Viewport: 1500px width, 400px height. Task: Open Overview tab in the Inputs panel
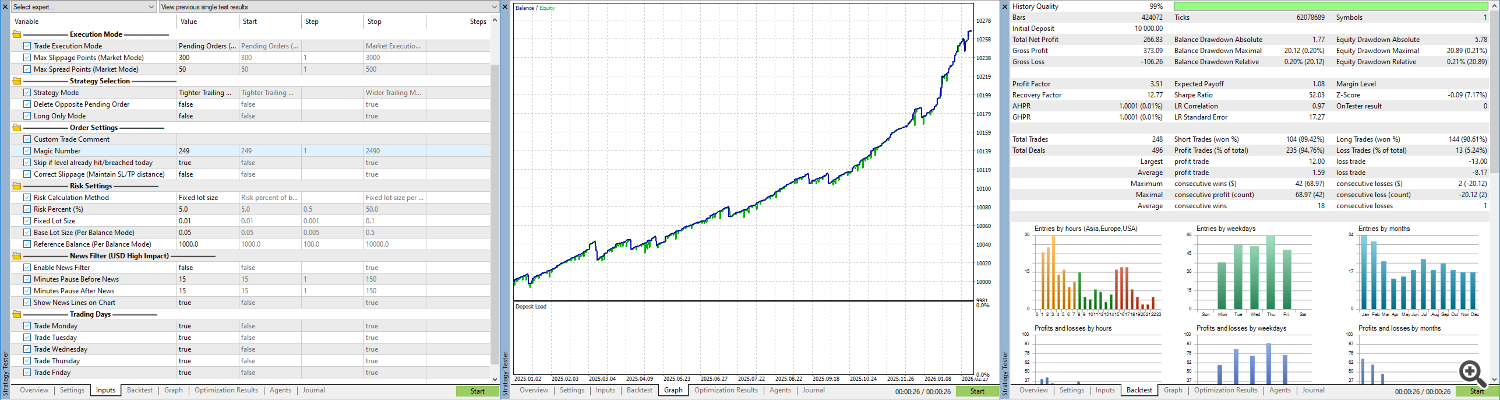coord(34,390)
